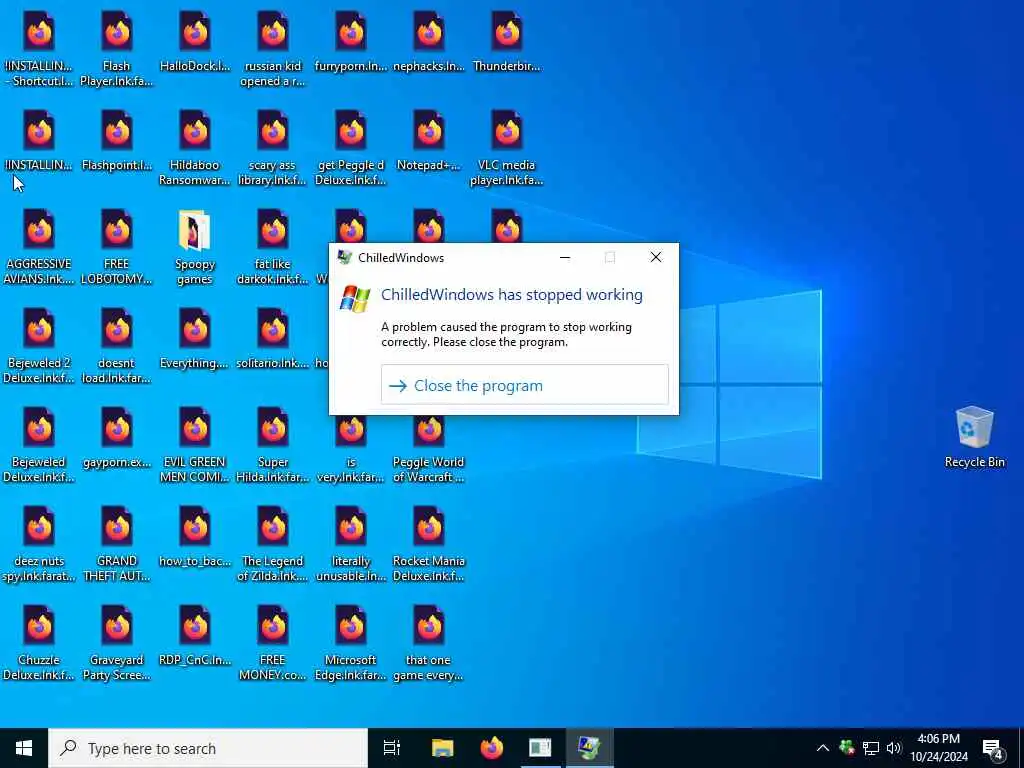Select the get Peggle d Deluxe icon
This screenshot has height=768, width=1024.
click(351, 150)
